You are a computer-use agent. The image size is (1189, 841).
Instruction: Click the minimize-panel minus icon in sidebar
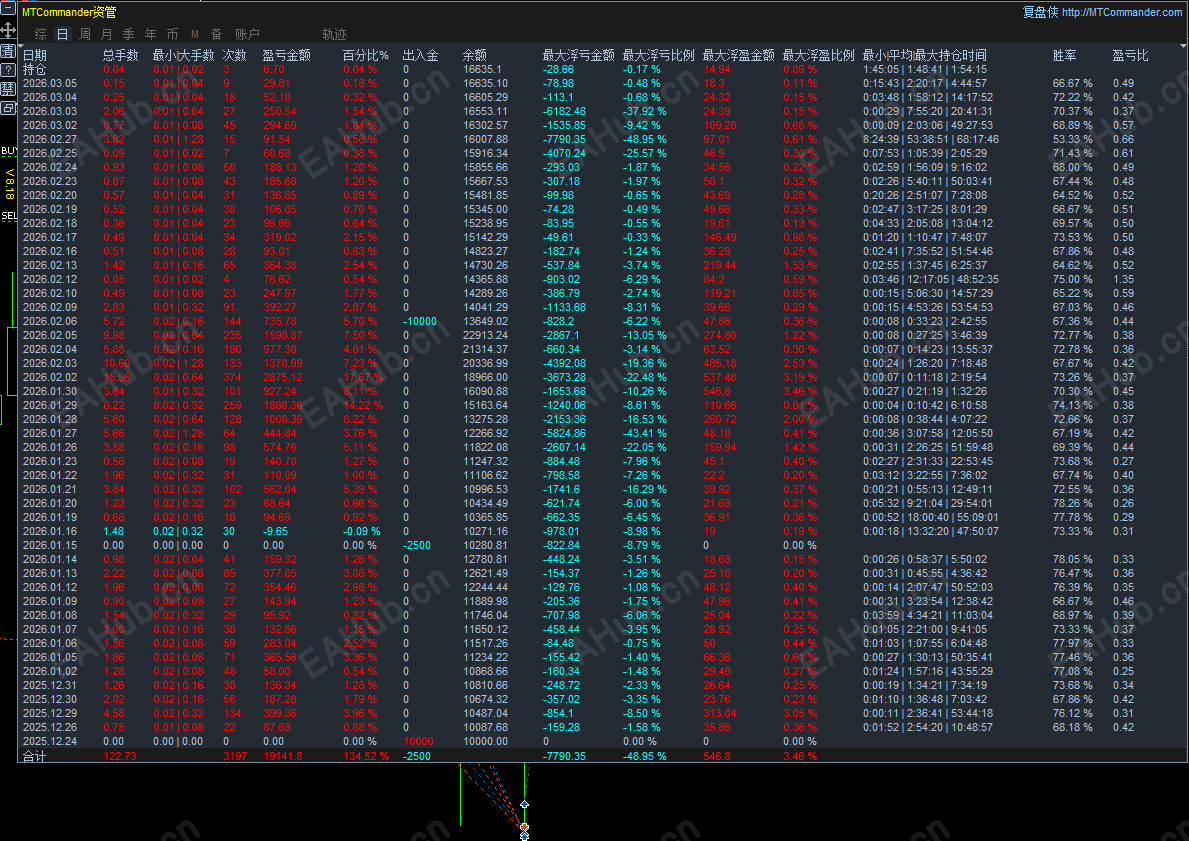(x=7, y=9)
